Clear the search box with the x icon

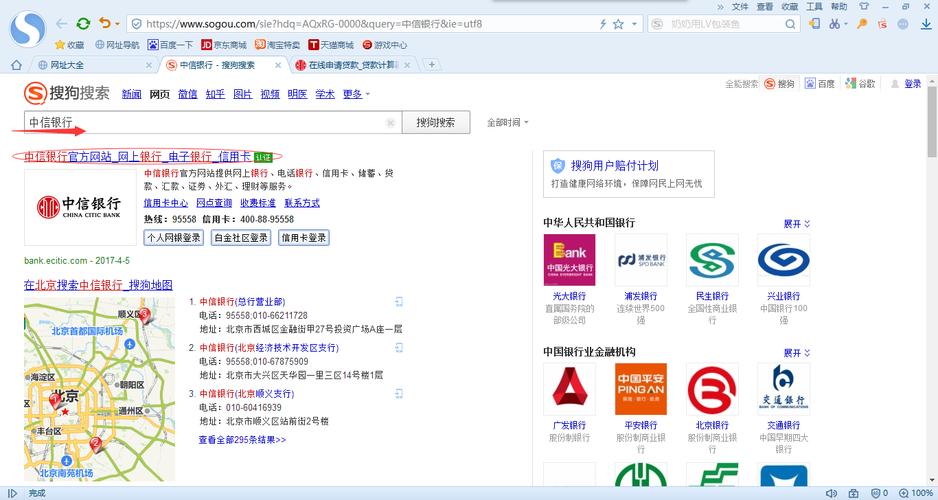[x=391, y=123]
